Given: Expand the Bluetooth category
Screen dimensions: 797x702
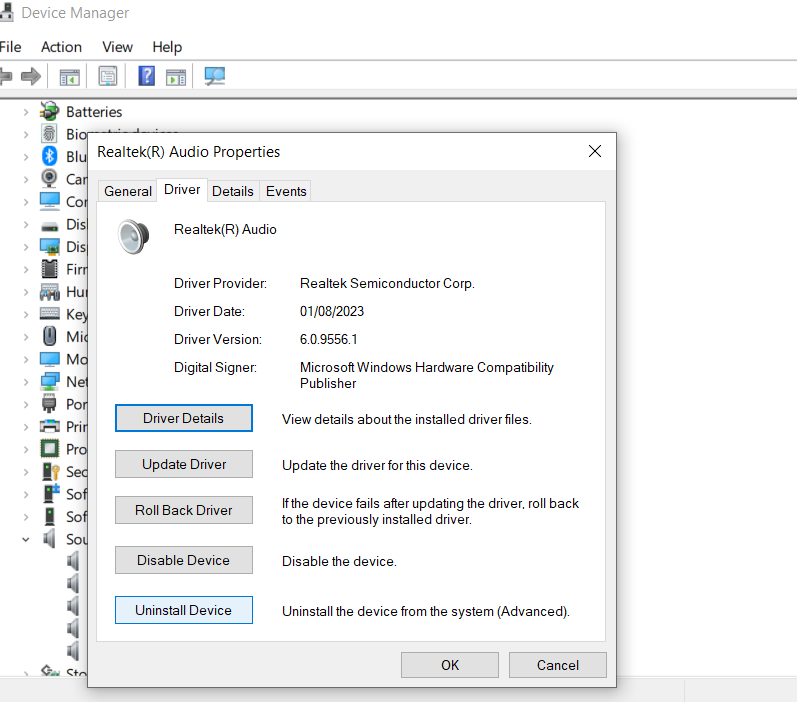Looking at the screenshot, I should pyautogui.click(x=25, y=157).
